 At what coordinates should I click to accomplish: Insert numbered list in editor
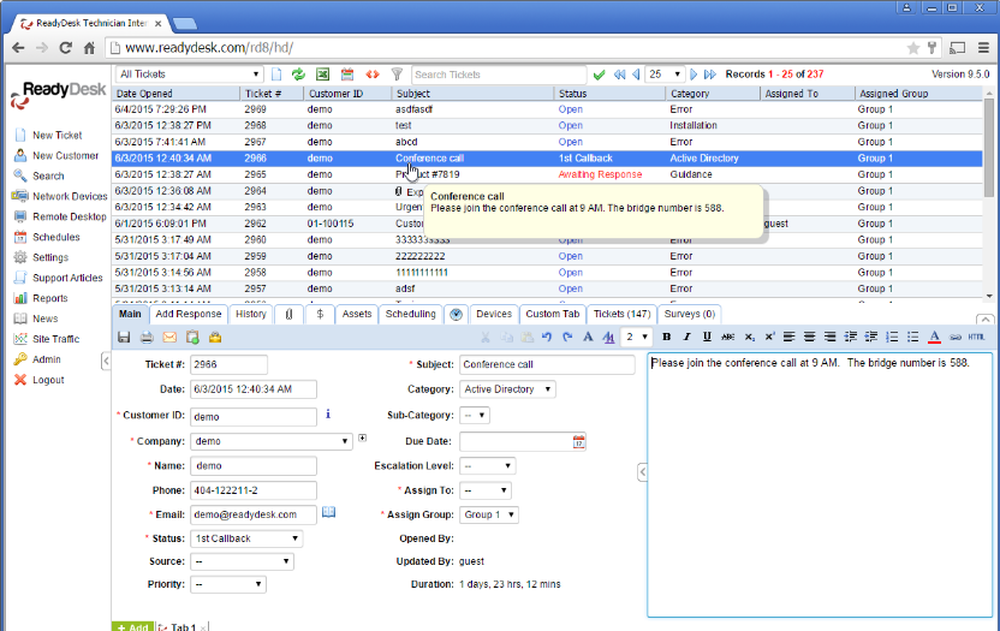tap(892, 337)
